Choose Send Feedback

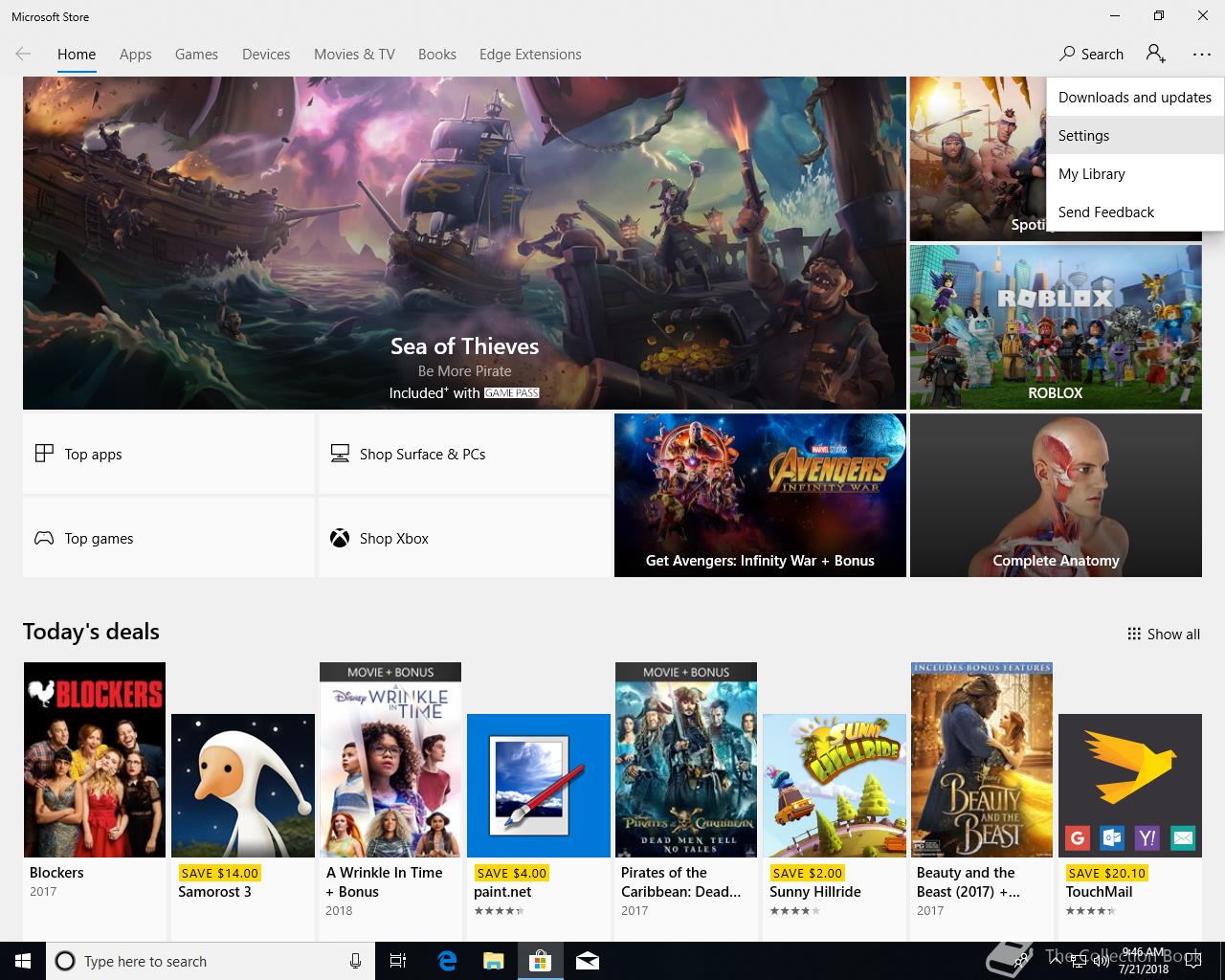1135,212
